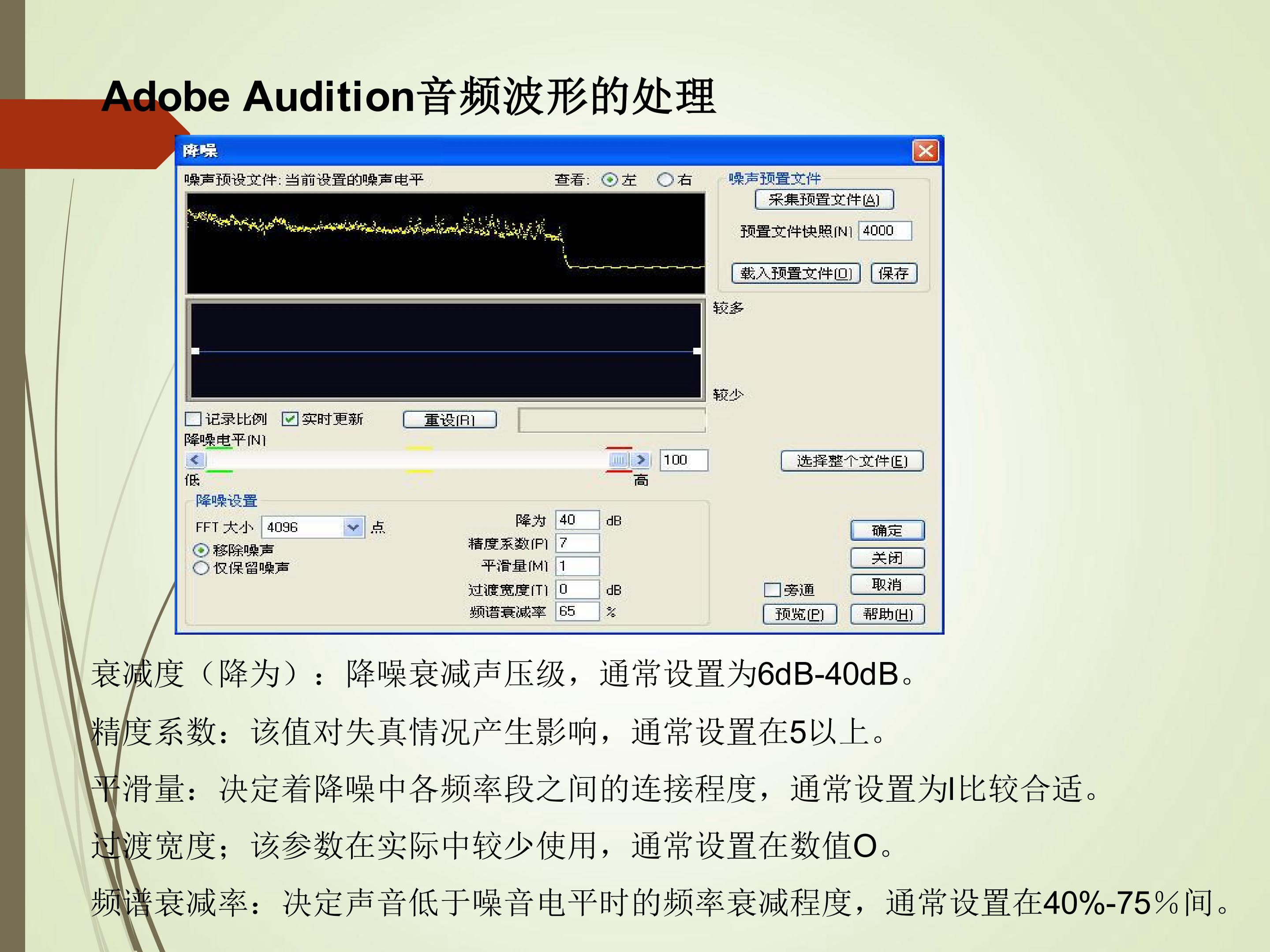Enable the 记录比例 checkbox
The image size is (1270, 952).
tap(193, 419)
